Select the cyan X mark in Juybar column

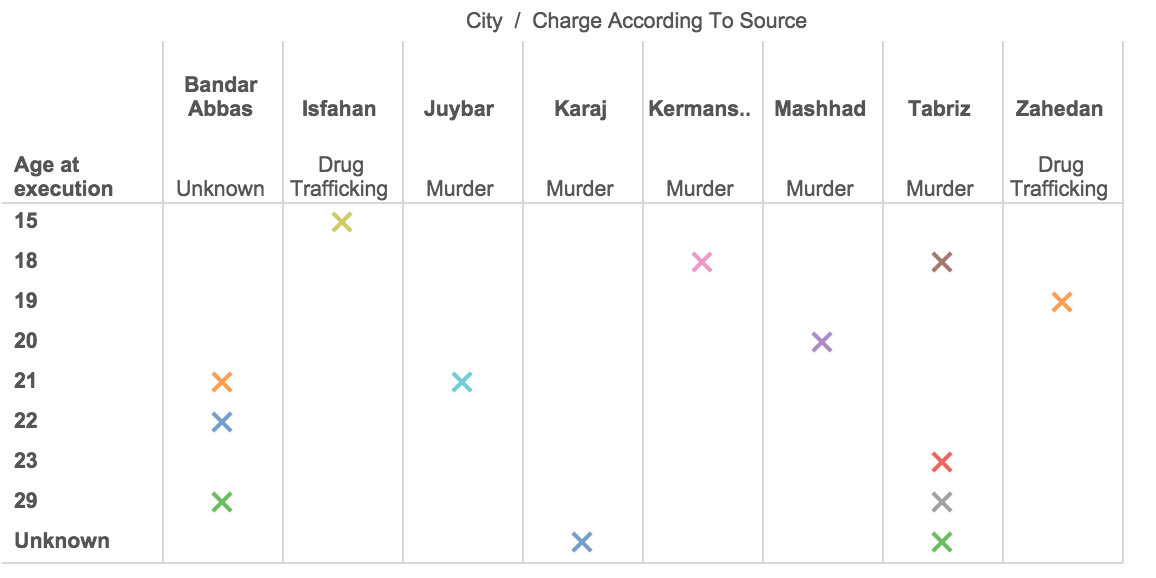(462, 382)
